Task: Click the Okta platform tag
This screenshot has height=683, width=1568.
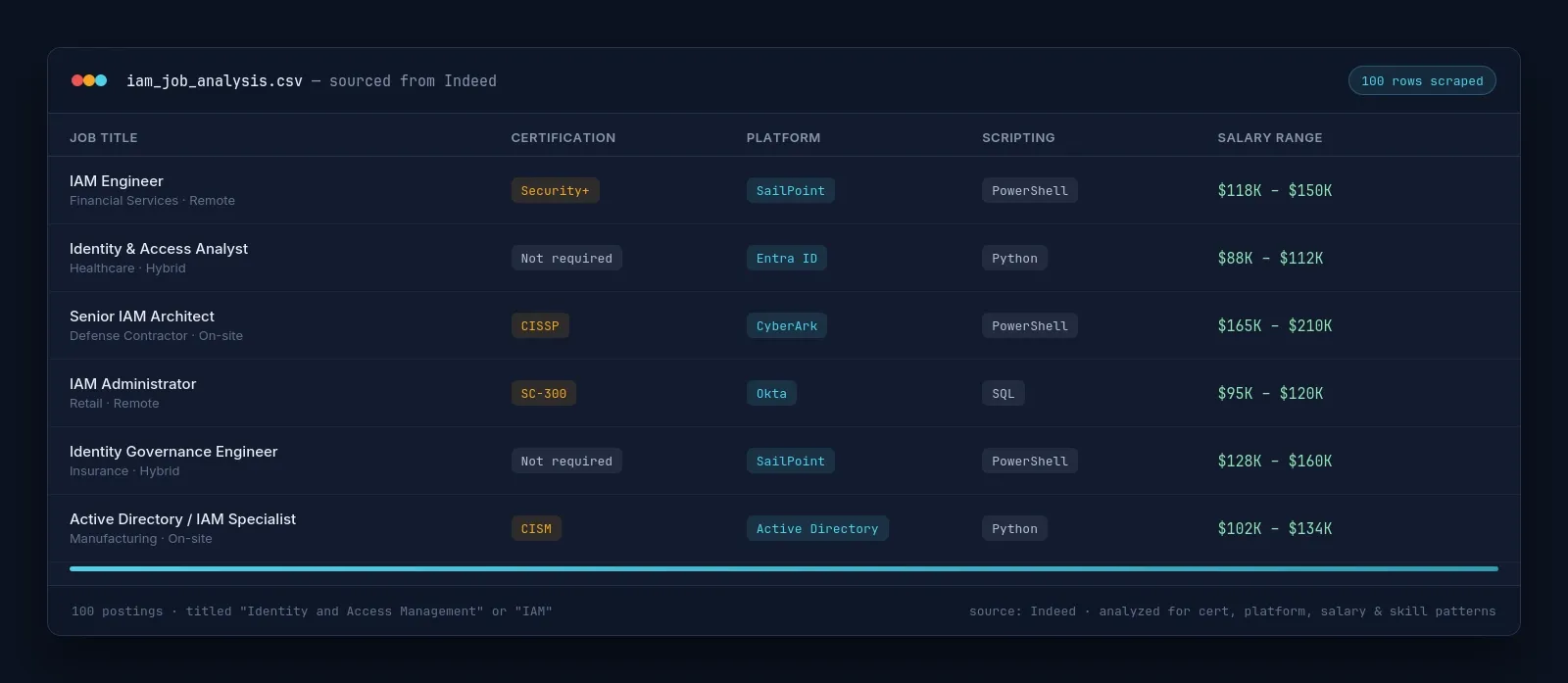Action: pyautogui.click(x=771, y=394)
